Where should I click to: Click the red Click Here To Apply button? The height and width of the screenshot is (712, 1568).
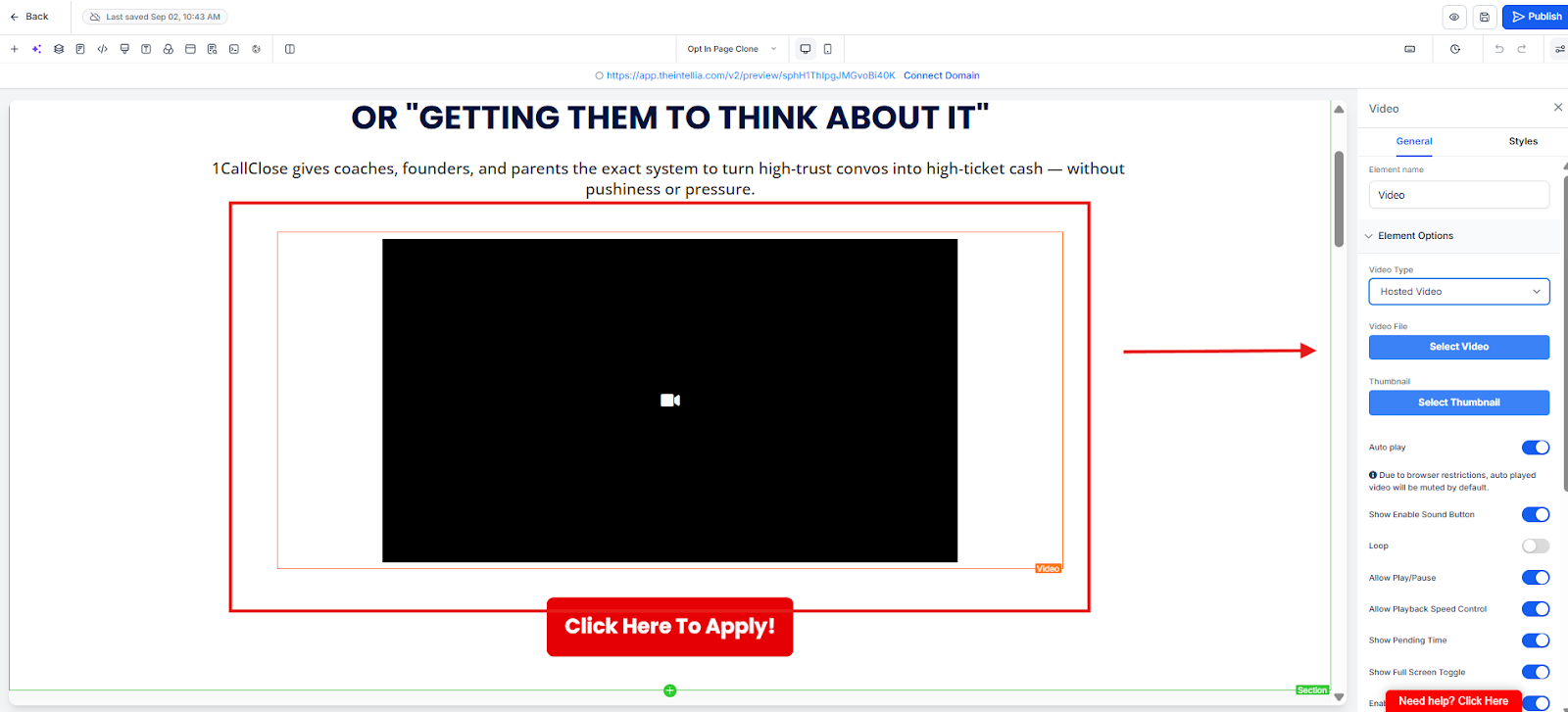tap(670, 627)
